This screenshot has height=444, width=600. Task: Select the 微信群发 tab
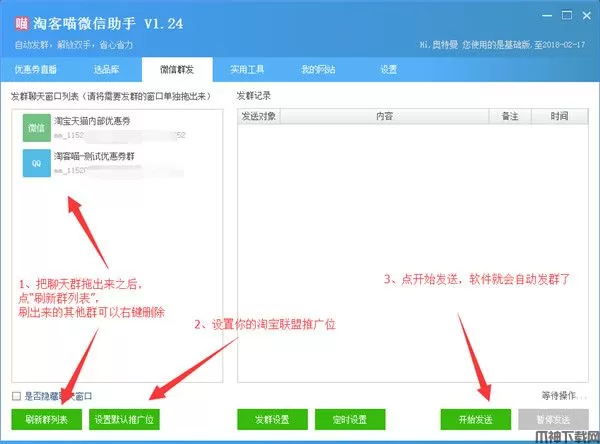177,70
